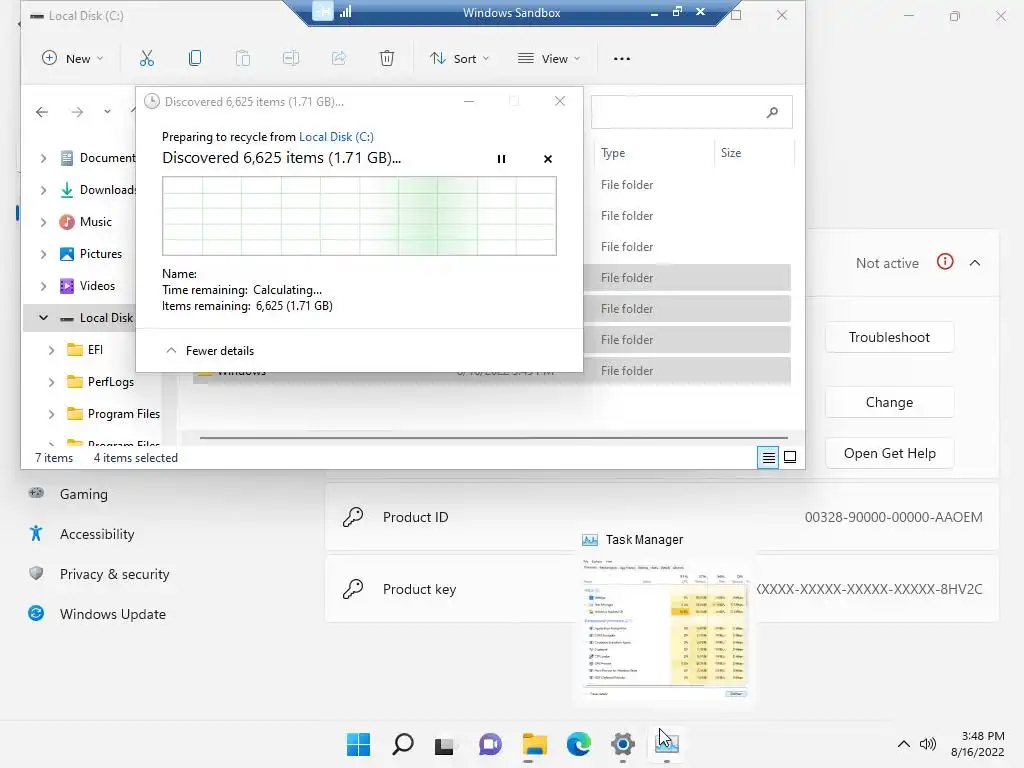Image resolution: width=1024 pixels, height=768 pixels.
Task: Go back with the left arrow
Action: coord(42,112)
